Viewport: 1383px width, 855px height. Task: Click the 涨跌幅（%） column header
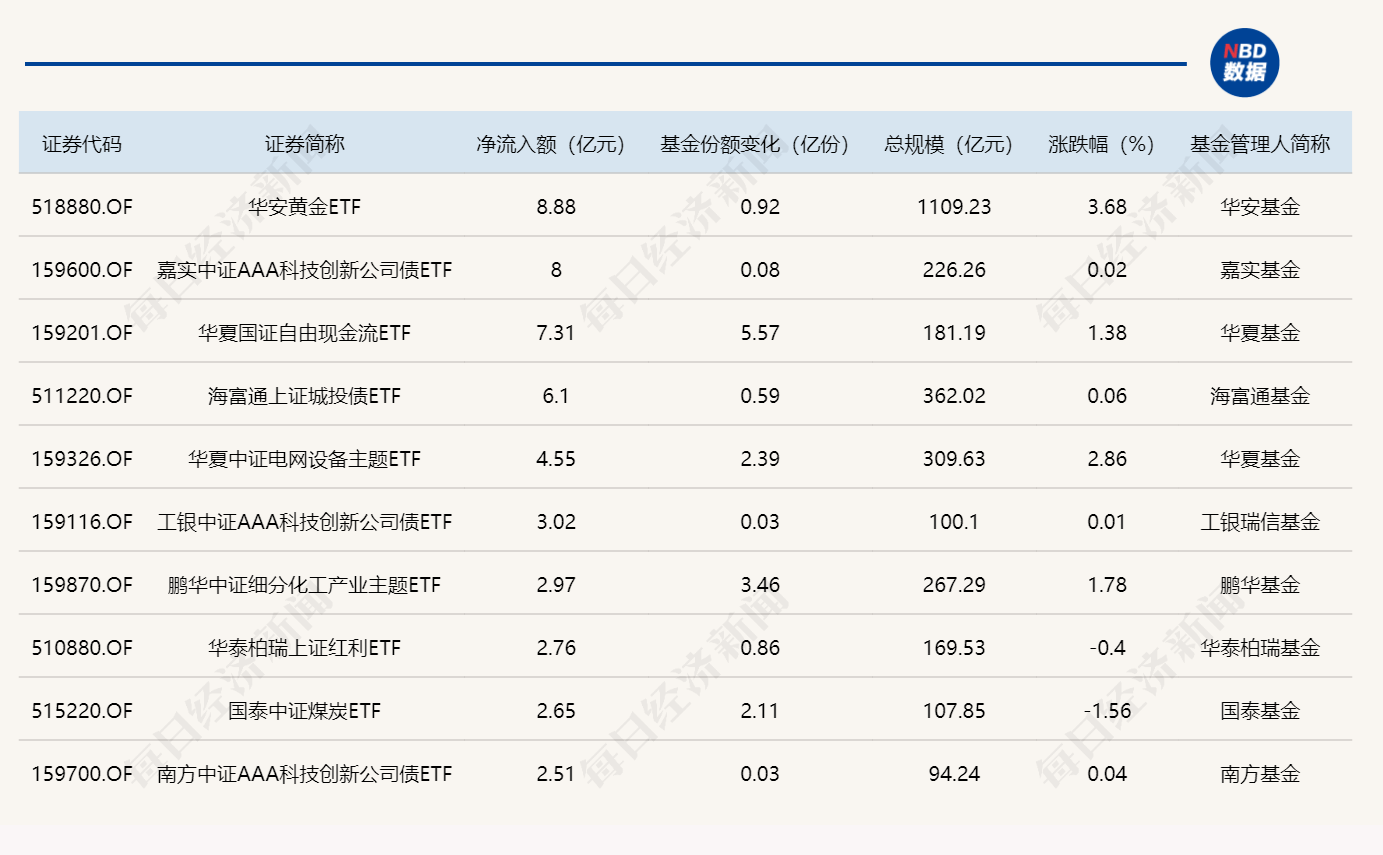click(x=1107, y=144)
